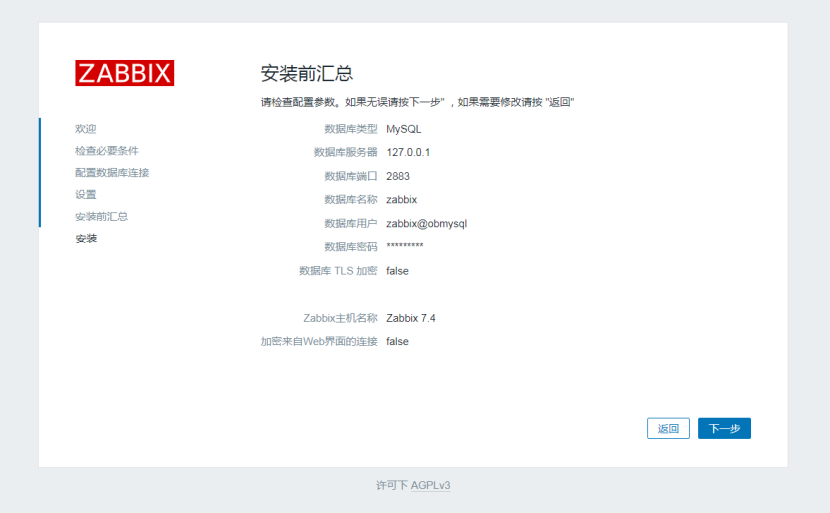Viewport: 830px width, 513px height.
Task: Select 安装前汇总 step
Action: [x=101, y=217]
